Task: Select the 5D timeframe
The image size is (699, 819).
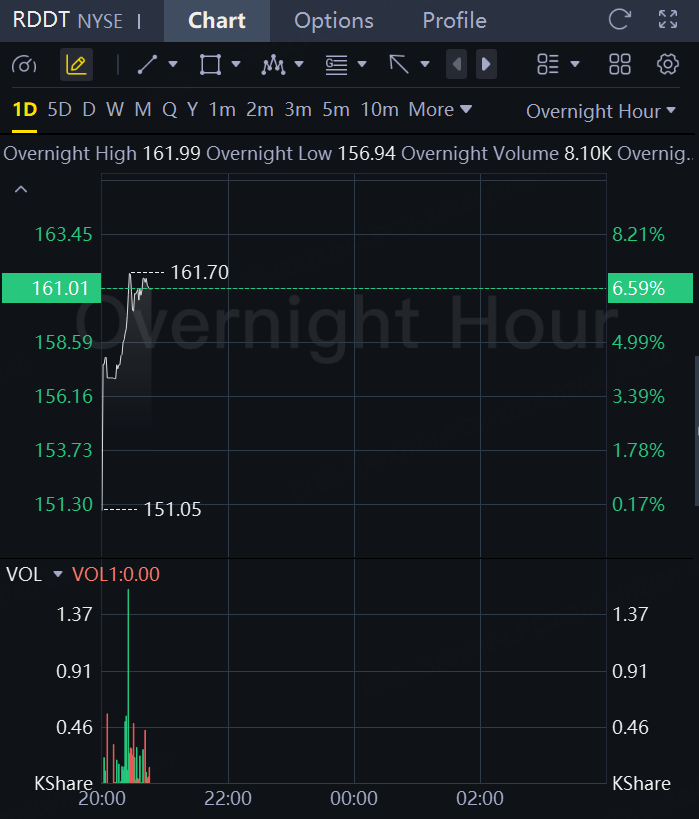Action: pyautogui.click(x=60, y=109)
